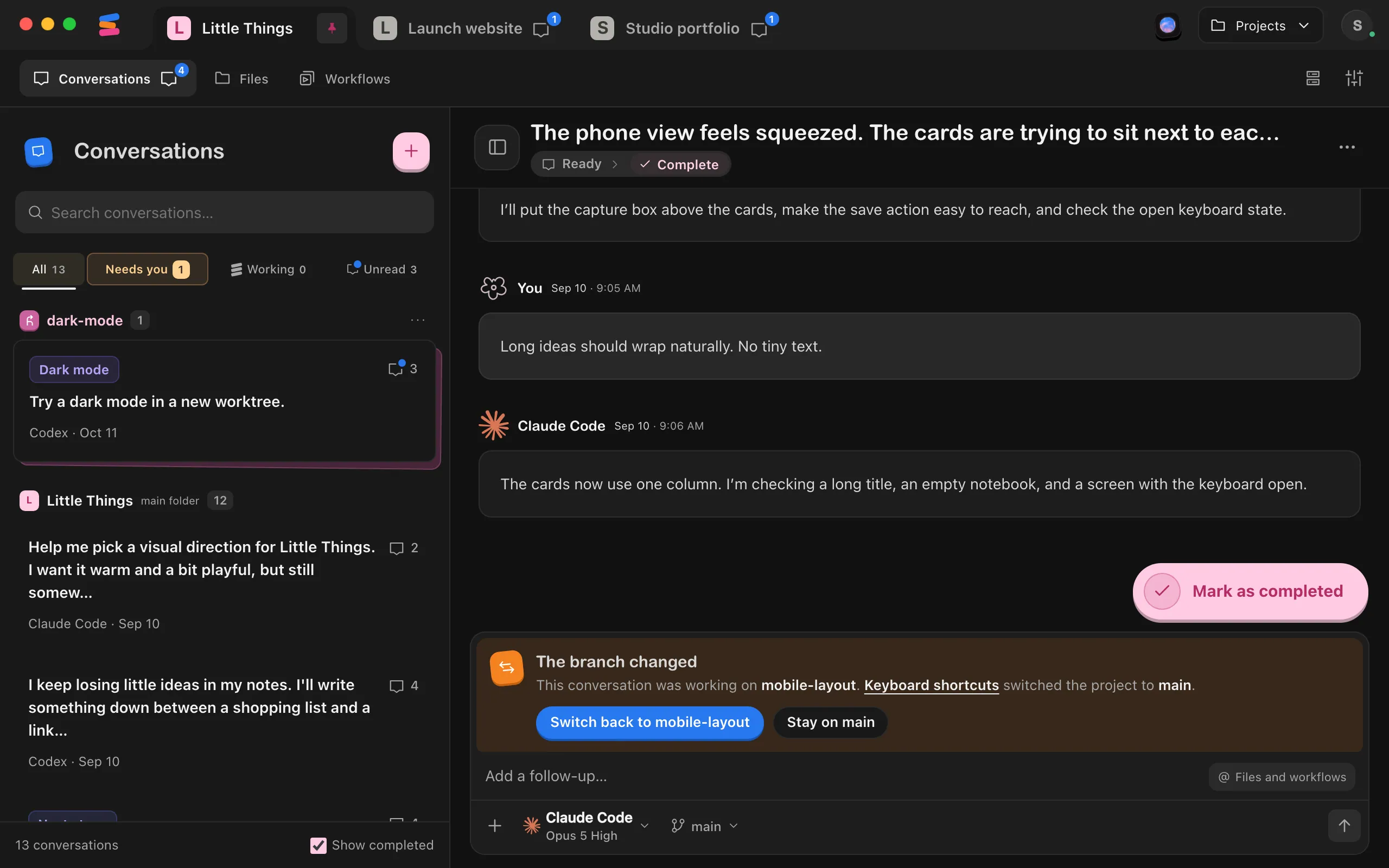This screenshot has height=868, width=1389.
Task: Expand the Claude Code model selector
Action: (585, 826)
